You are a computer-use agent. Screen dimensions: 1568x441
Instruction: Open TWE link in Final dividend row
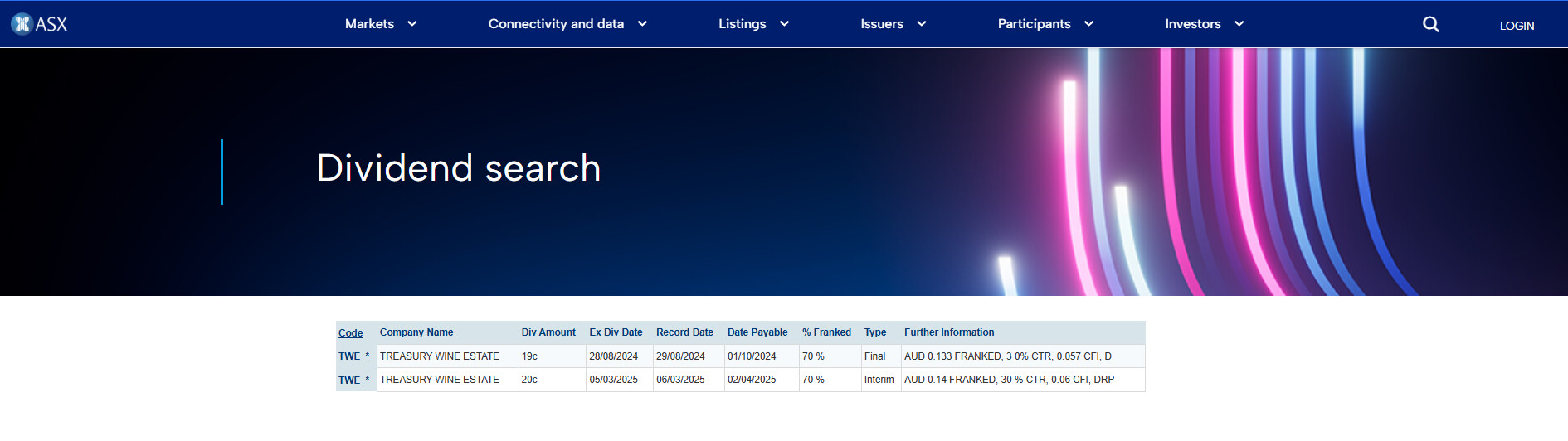coord(354,356)
